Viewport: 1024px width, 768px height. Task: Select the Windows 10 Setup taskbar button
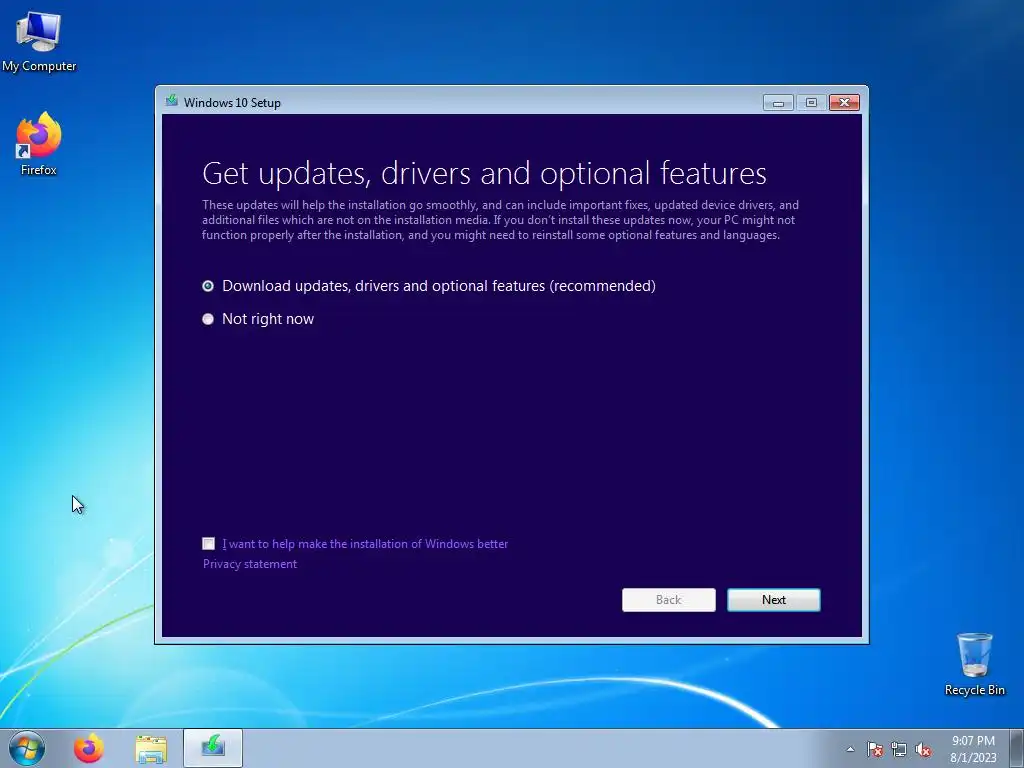tap(213, 748)
